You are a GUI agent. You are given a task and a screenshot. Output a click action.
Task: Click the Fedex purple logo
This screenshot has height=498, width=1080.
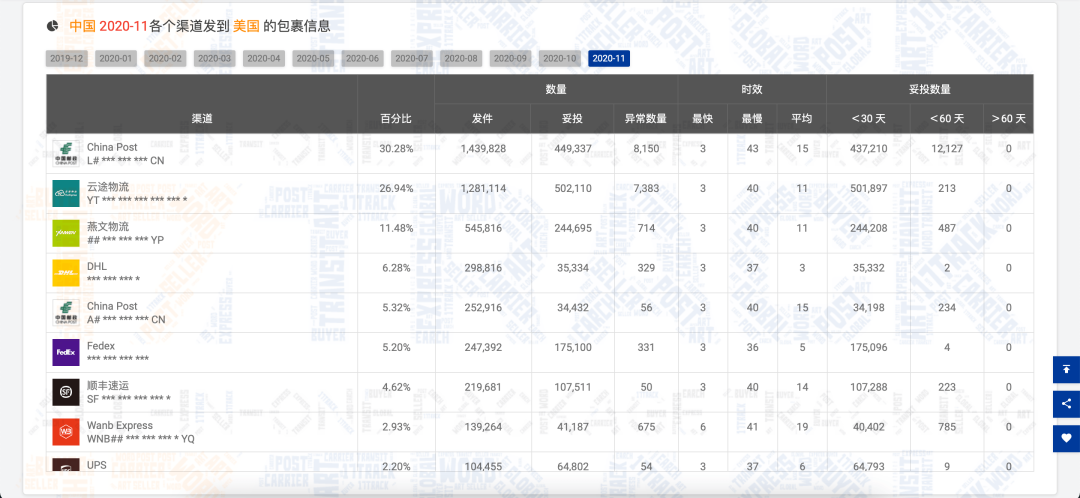[x=66, y=353]
